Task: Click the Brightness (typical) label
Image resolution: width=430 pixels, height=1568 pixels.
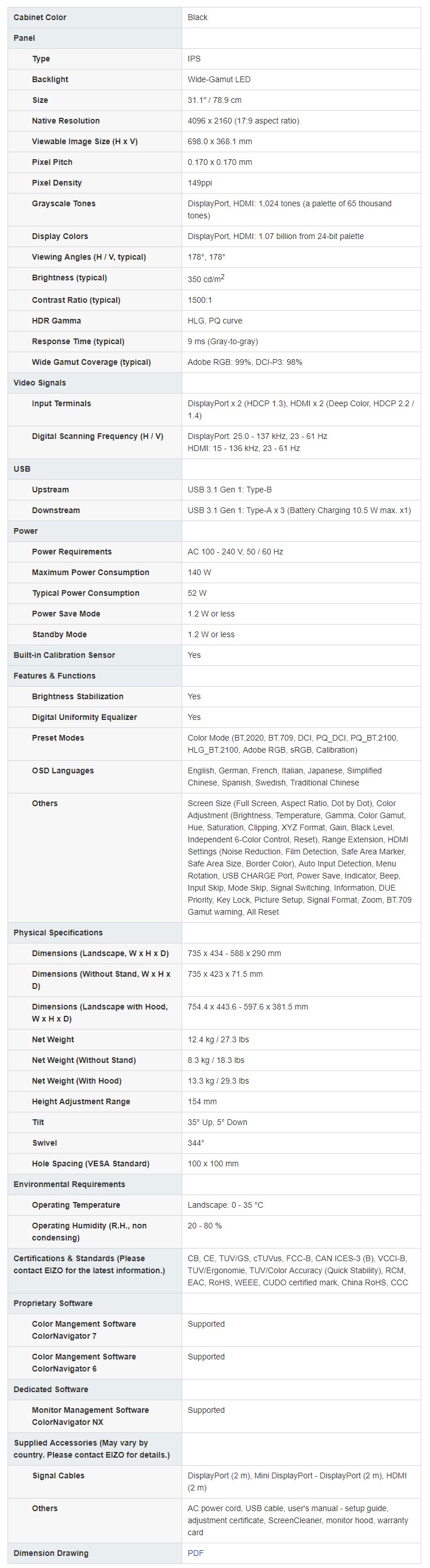Action: point(70,278)
